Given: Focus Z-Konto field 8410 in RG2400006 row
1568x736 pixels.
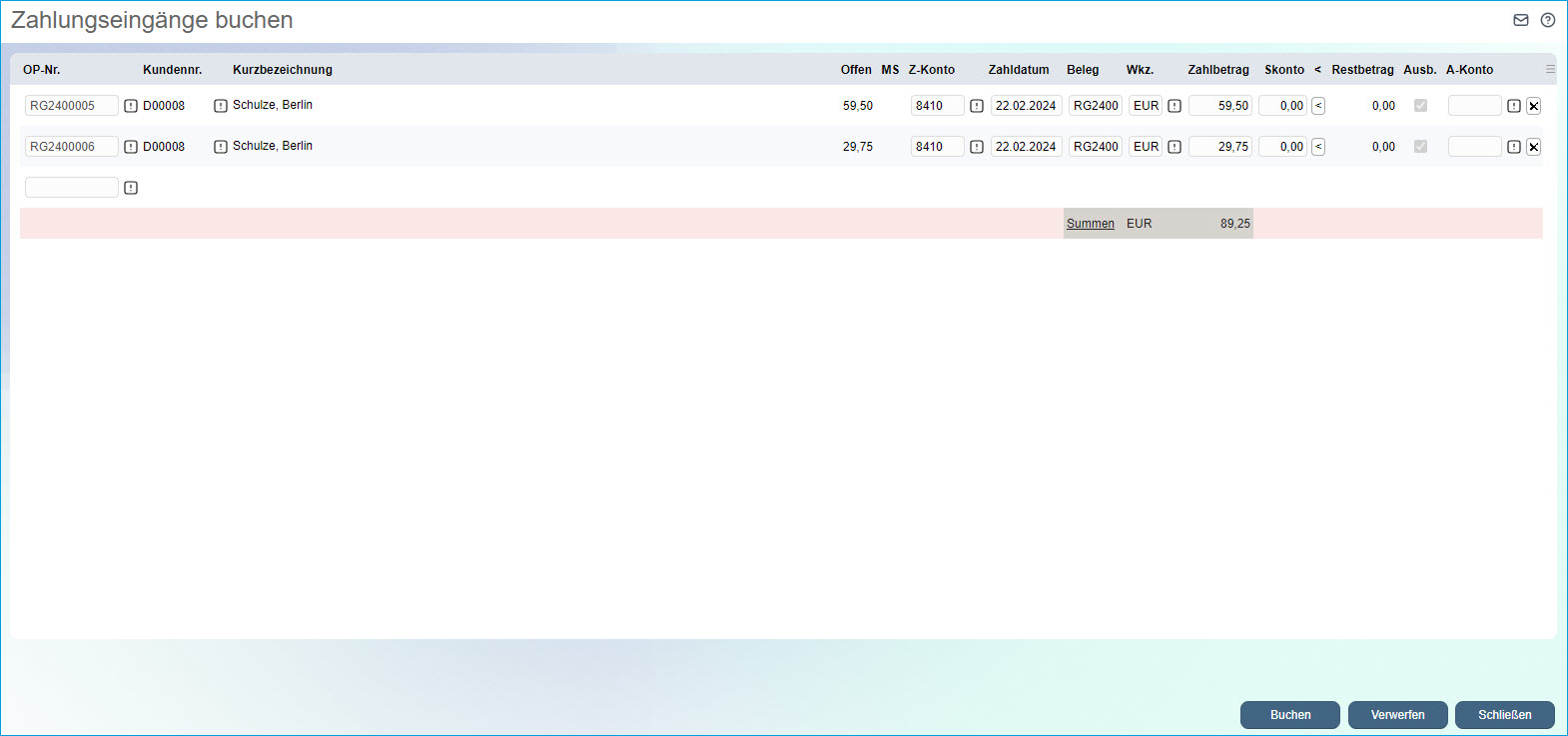Looking at the screenshot, I should click(x=938, y=147).
